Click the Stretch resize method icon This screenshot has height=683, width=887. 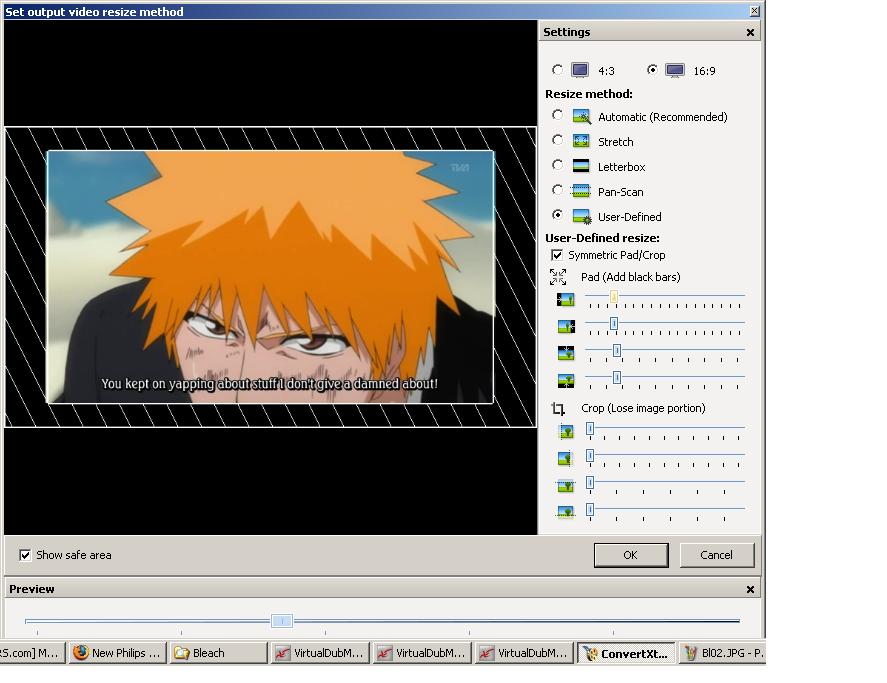tap(581, 141)
